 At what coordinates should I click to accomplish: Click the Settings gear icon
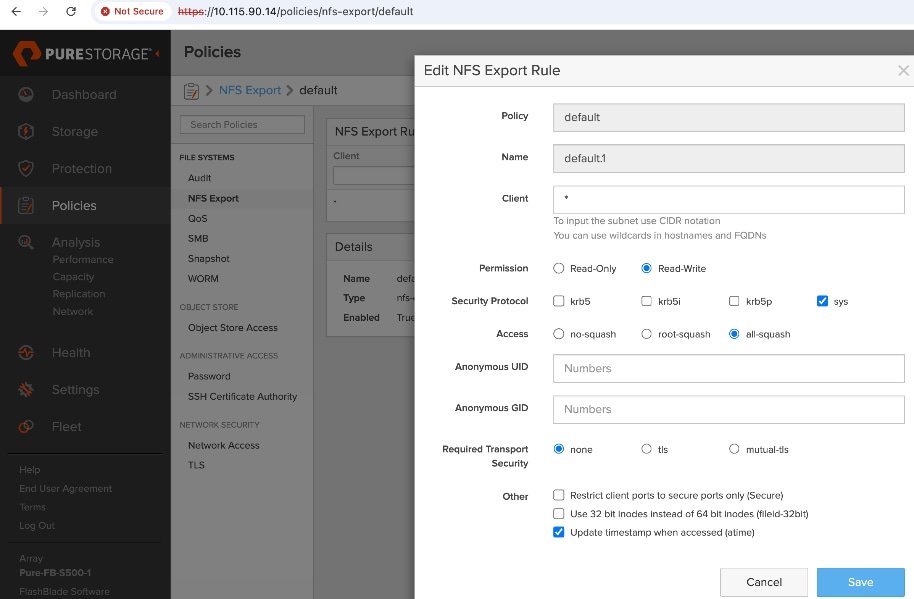[x=26, y=389]
